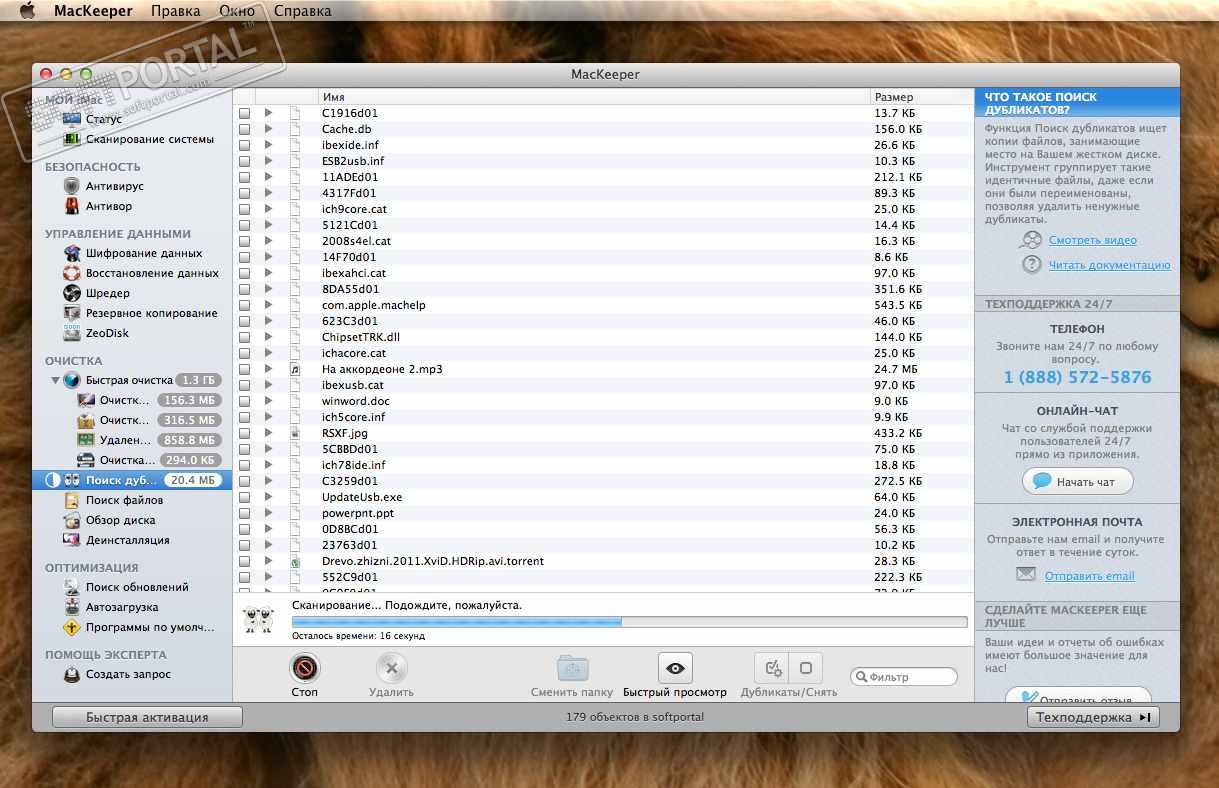Click the Снять deselect icon
Screen dimensions: 1219x788
click(806, 668)
